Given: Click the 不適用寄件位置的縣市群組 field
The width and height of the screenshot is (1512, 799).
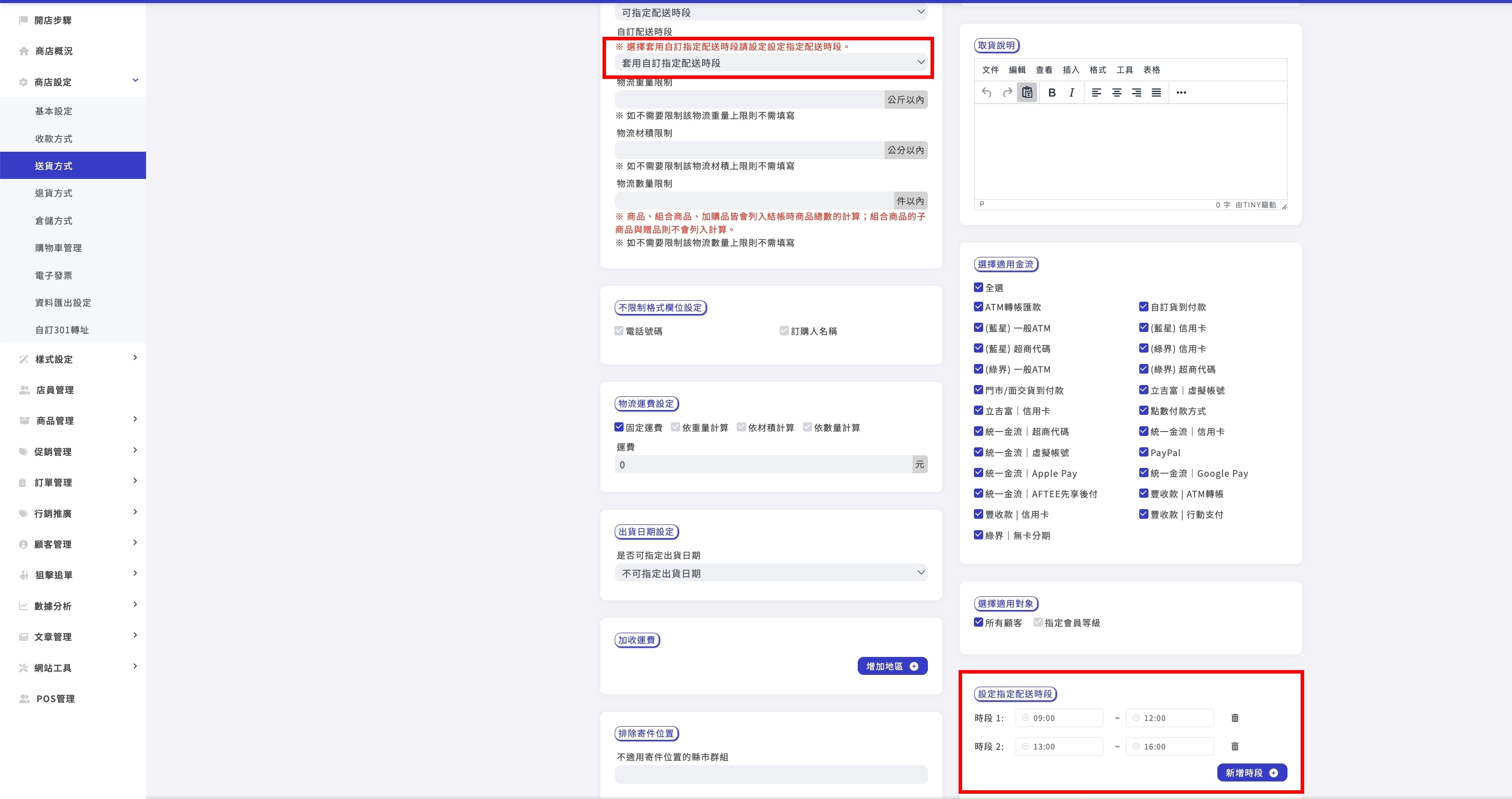Looking at the screenshot, I should click(770, 774).
